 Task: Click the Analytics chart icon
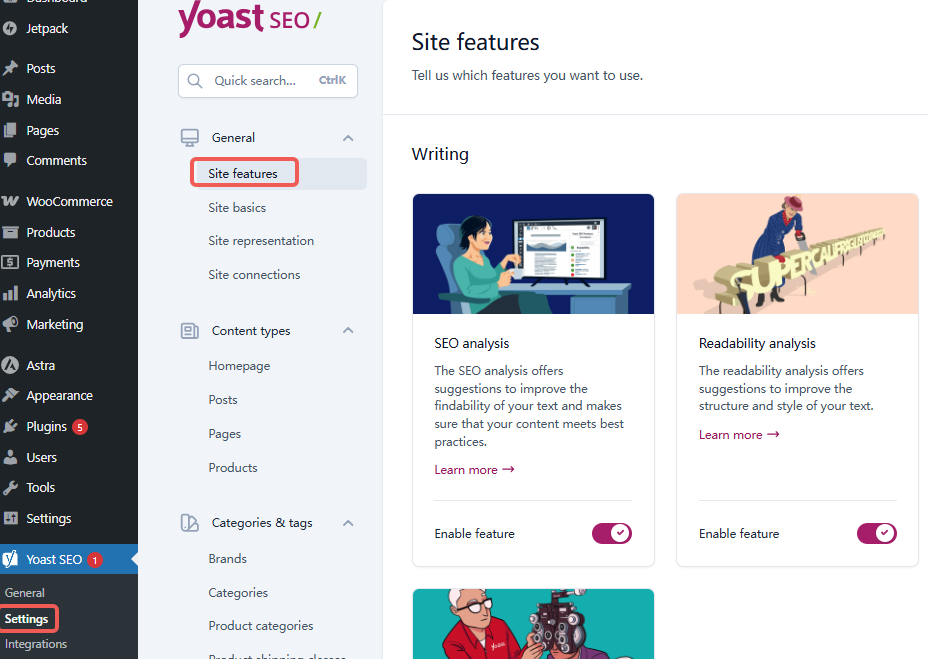(x=12, y=293)
